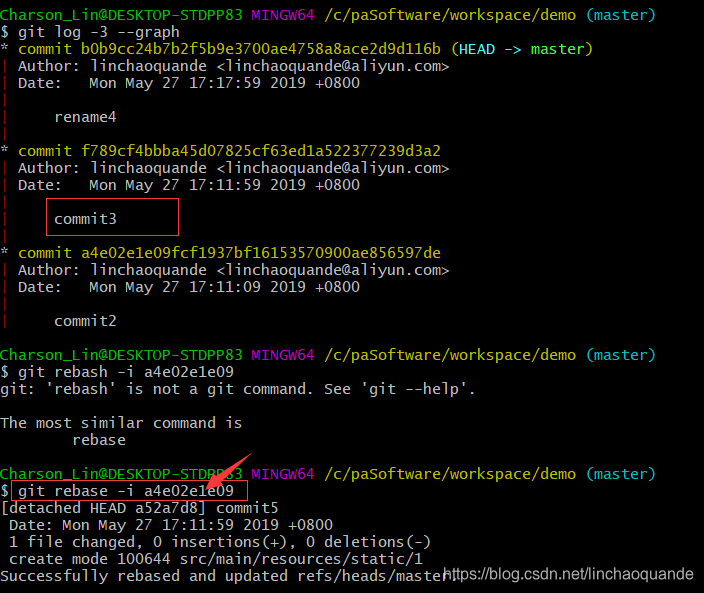Click the 'commit3' commit message

85,219
